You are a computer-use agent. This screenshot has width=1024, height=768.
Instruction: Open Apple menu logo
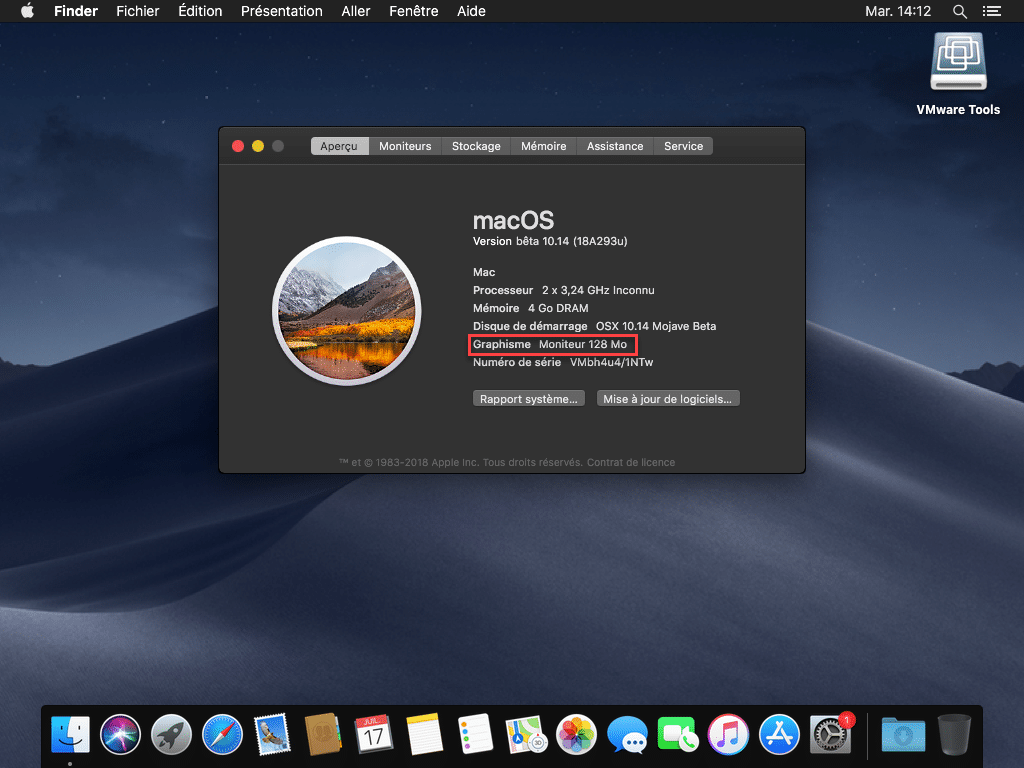(x=27, y=11)
